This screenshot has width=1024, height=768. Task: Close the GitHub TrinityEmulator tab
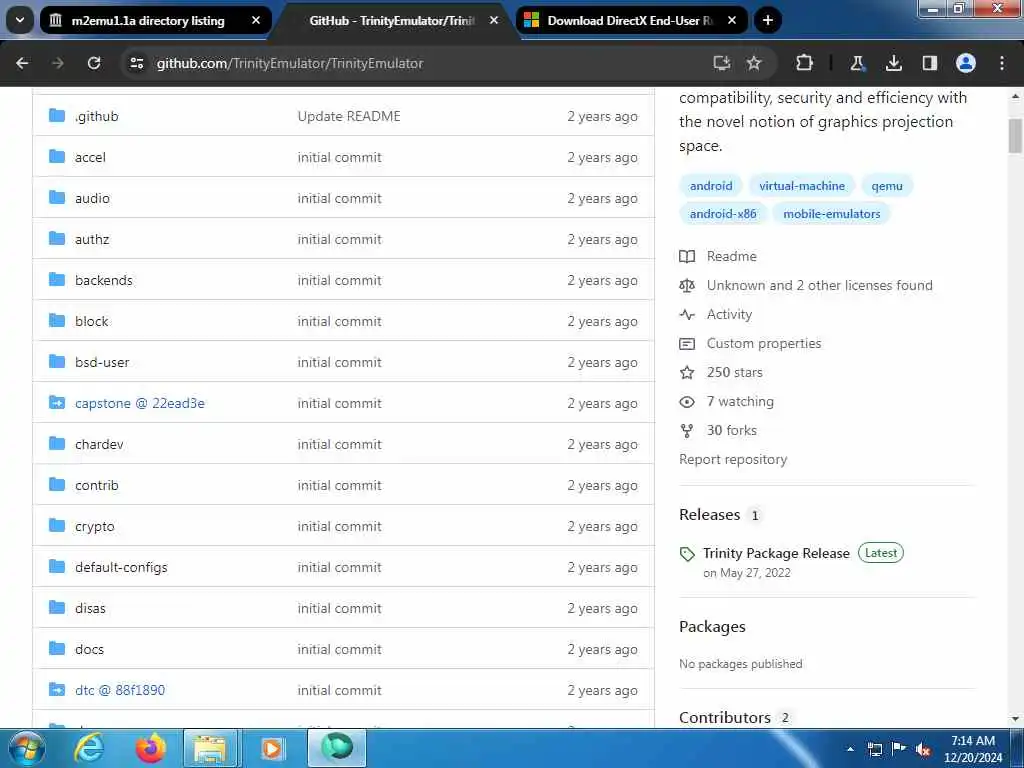[494, 20]
